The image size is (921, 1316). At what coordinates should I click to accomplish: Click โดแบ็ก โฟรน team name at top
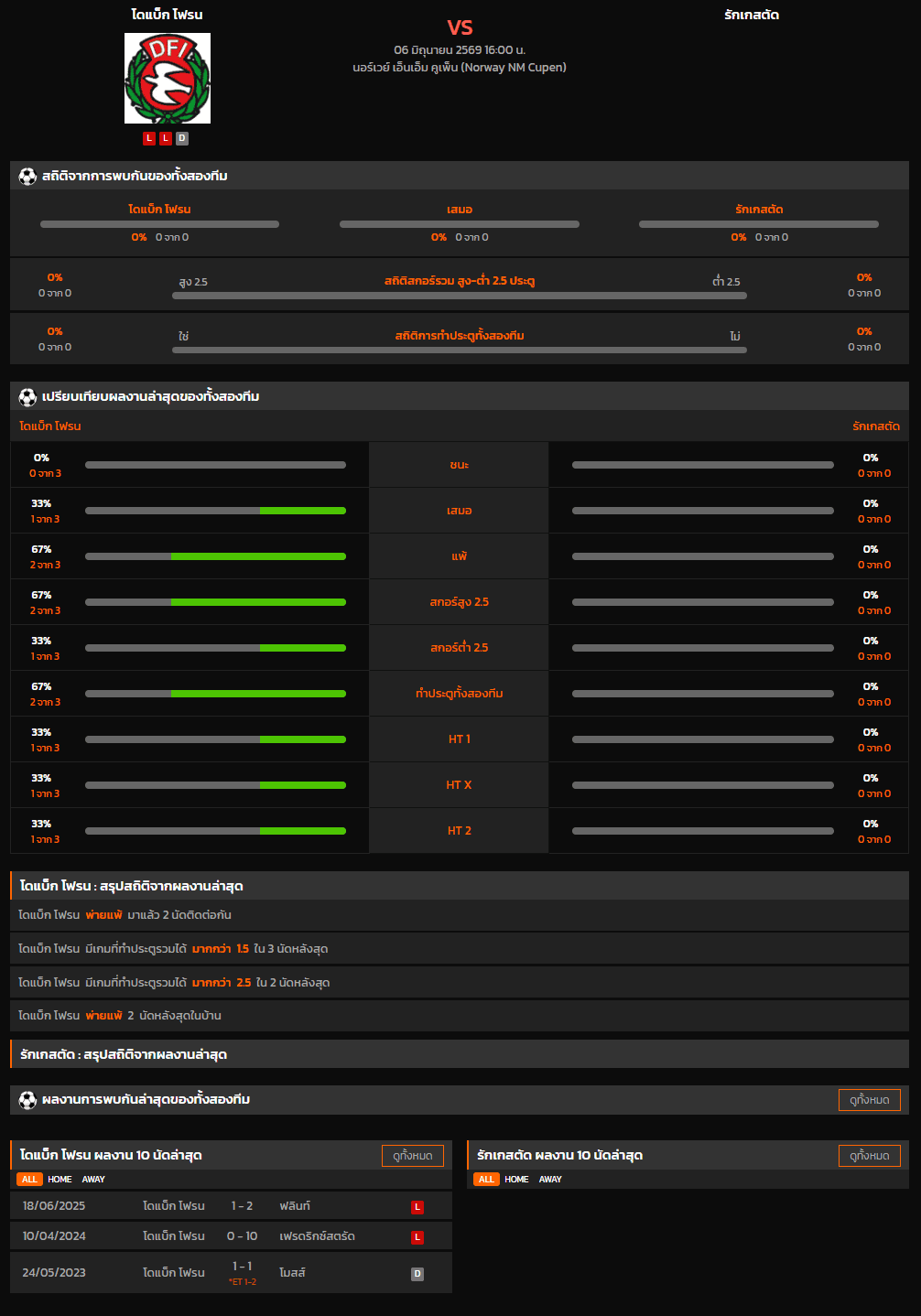168,15
